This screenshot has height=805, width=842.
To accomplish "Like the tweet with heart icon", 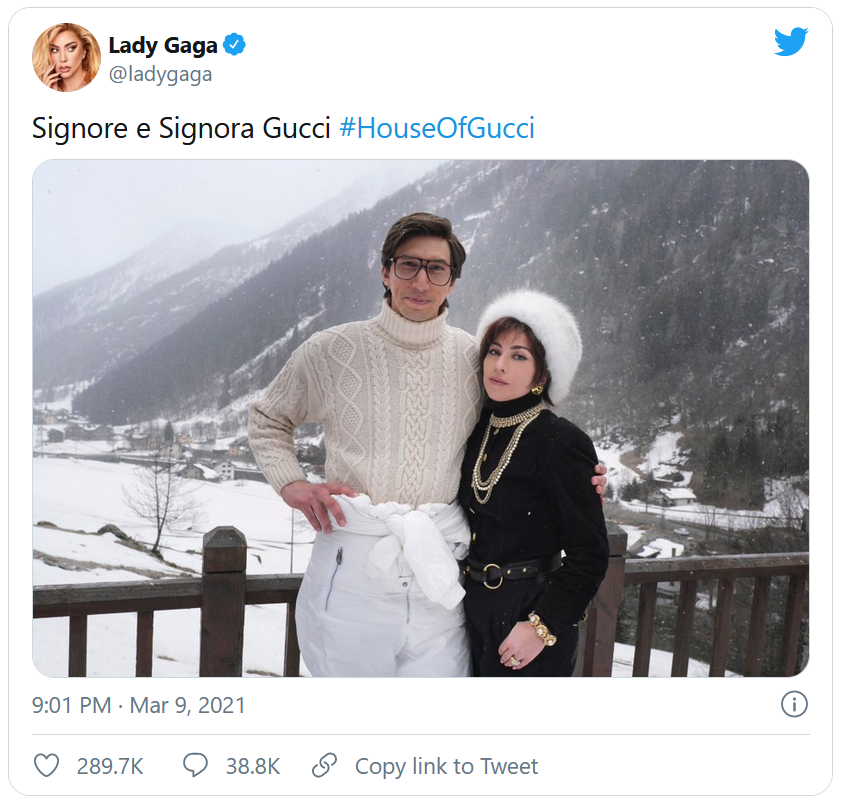I will 47,766.
